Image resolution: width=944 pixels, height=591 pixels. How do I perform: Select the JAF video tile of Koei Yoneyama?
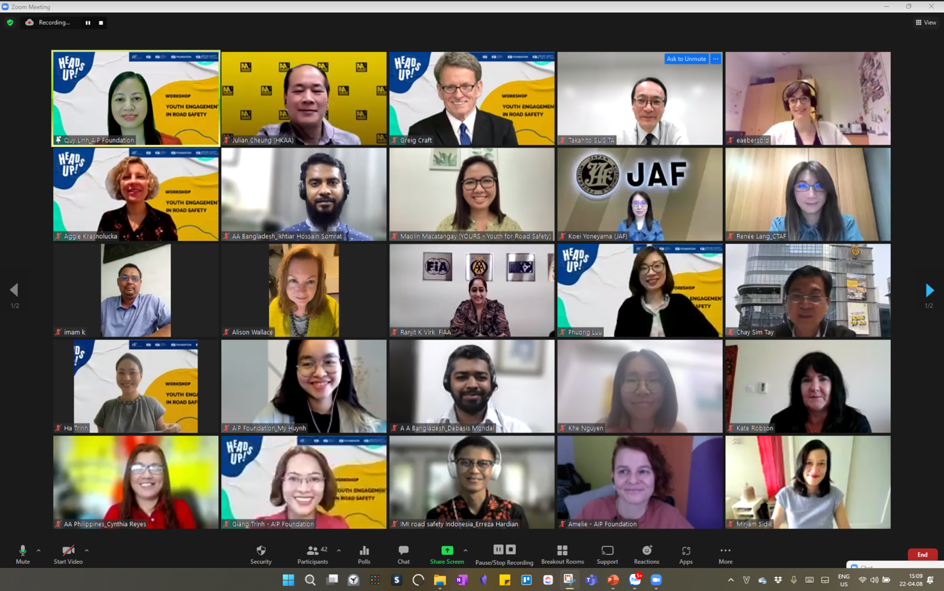[x=640, y=194]
